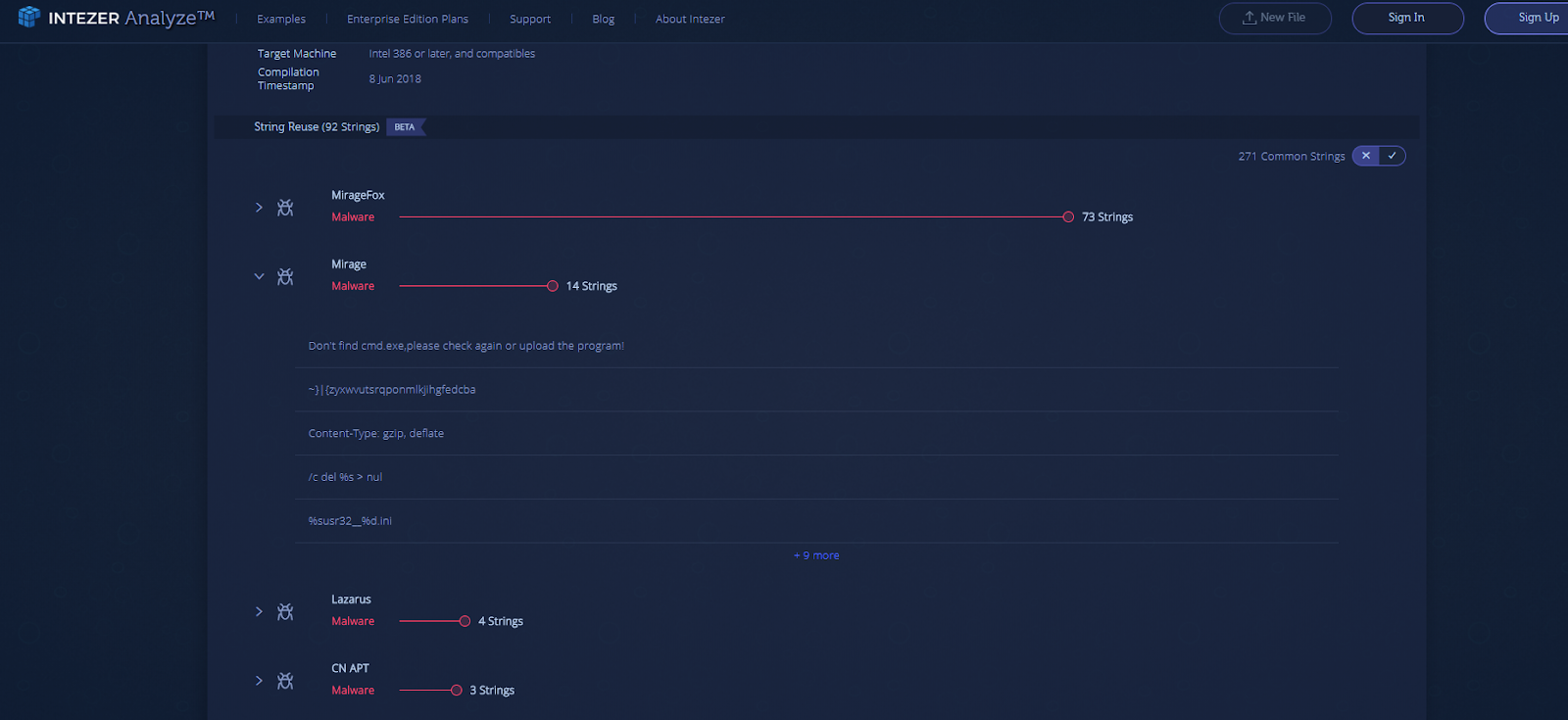Click the Lazarus family name

click(351, 600)
